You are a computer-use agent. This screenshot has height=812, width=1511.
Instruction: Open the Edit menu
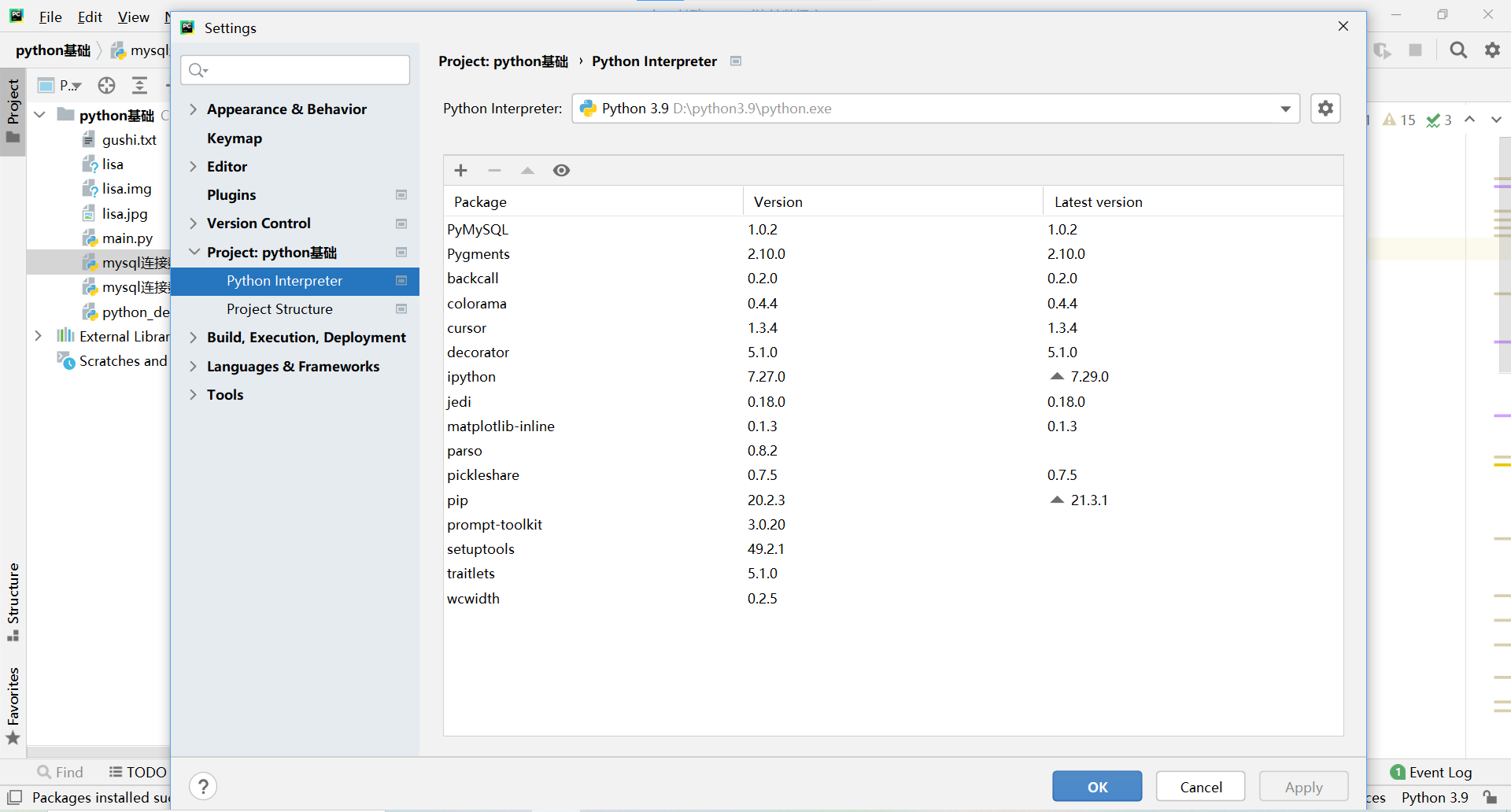click(90, 17)
